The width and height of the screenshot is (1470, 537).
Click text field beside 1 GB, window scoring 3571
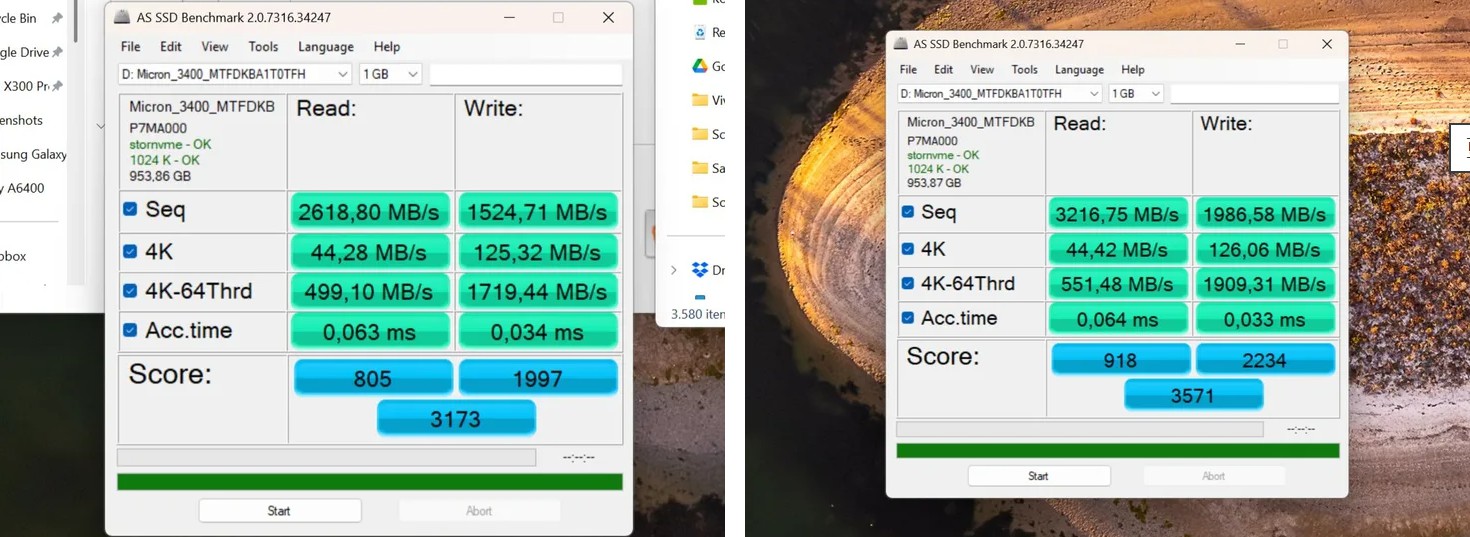click(1255, 93)
